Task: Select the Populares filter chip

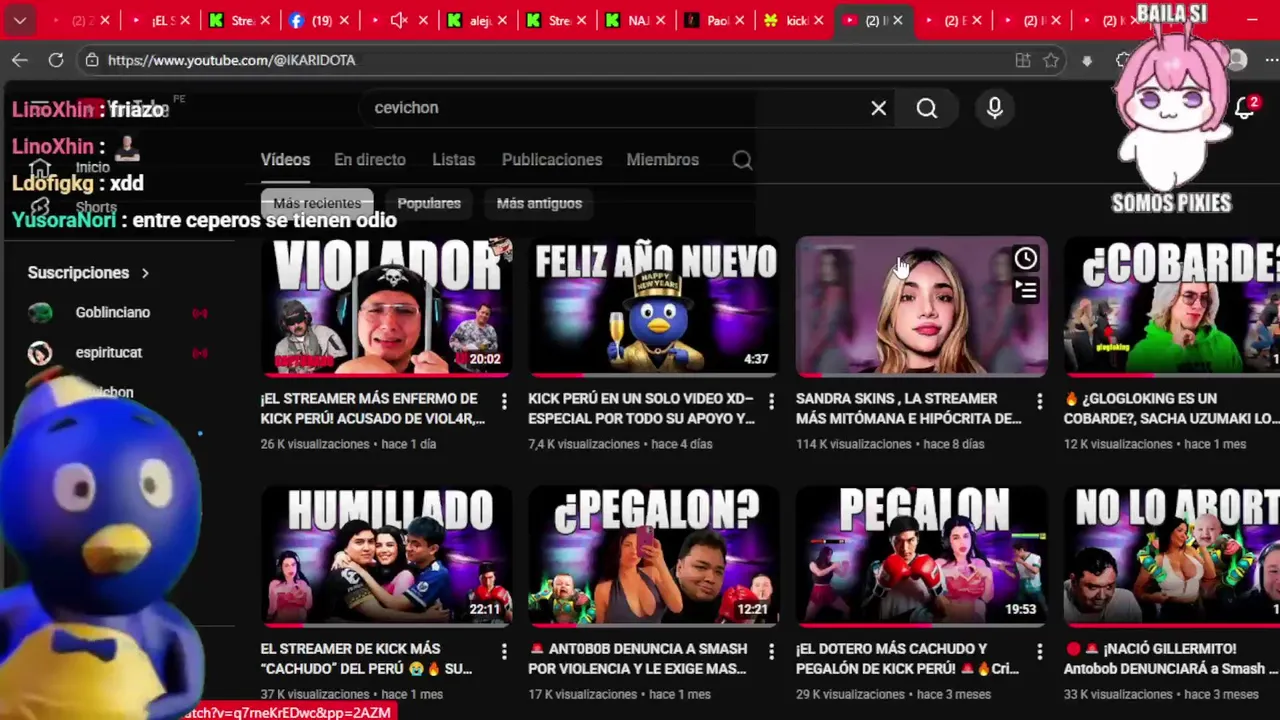Action: pyautogui.click(x=429, y=203)
